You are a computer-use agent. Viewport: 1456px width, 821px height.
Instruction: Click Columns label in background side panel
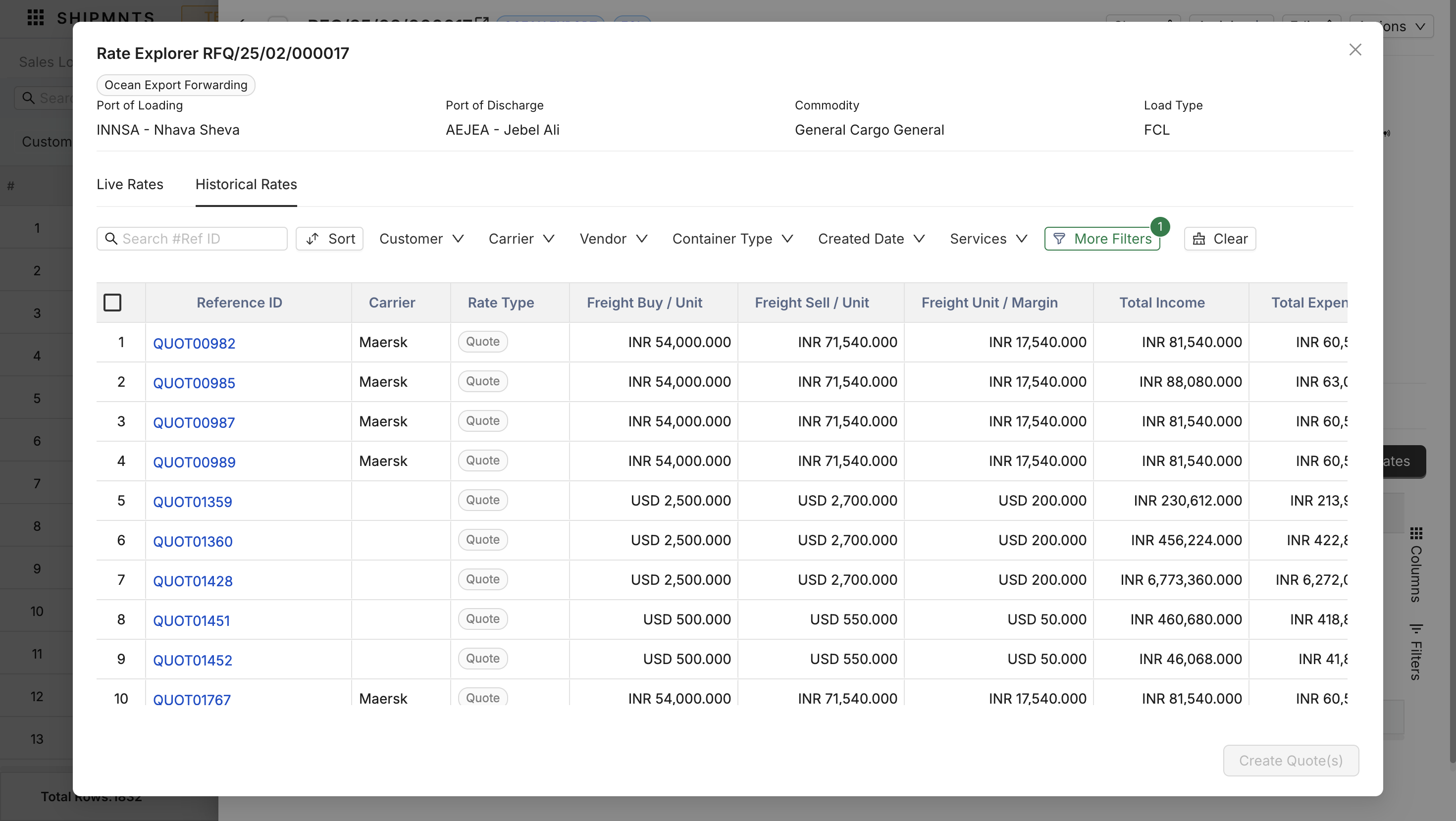pos(1415,573)
